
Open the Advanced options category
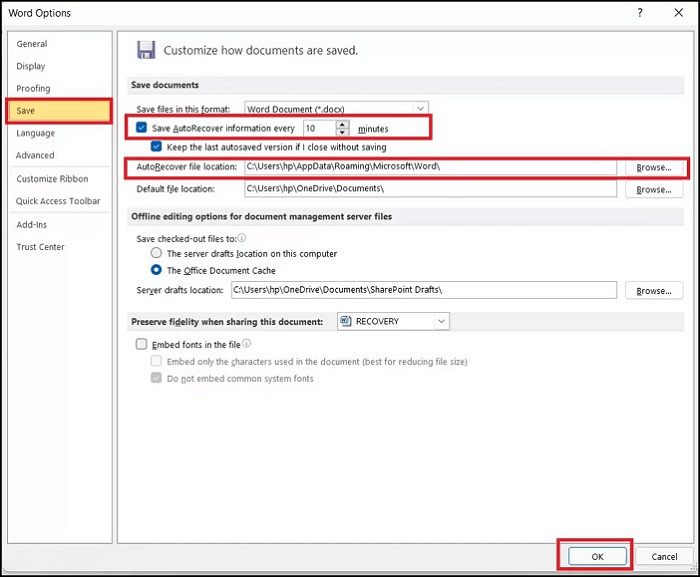[x=35, y=155]
